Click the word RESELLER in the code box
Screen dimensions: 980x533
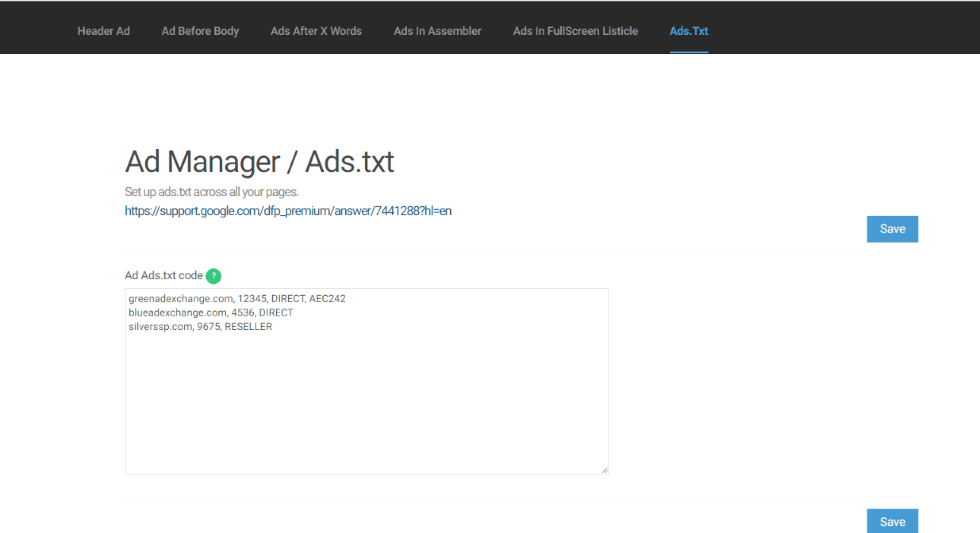(x=248, y=327)
